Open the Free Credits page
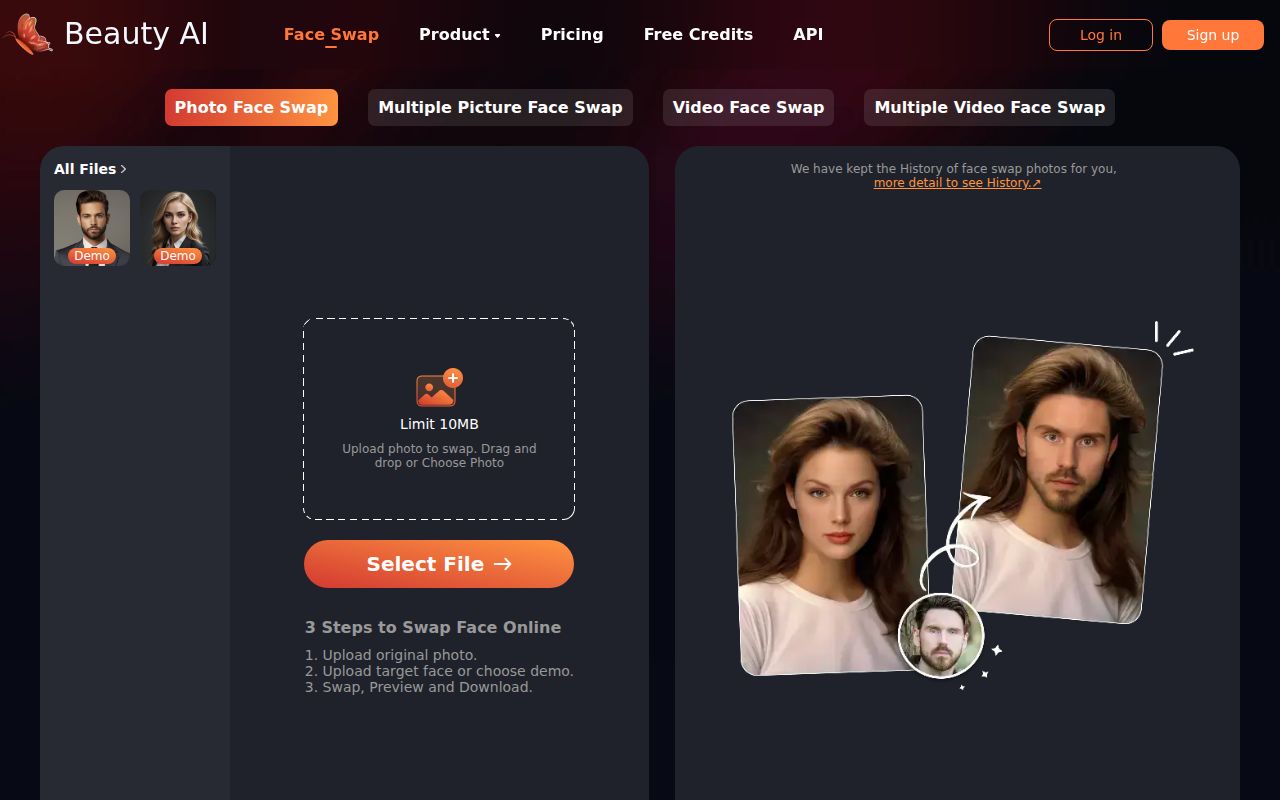Image resolution: width=1280 pixels, height=800 pixels. point(698,34)
